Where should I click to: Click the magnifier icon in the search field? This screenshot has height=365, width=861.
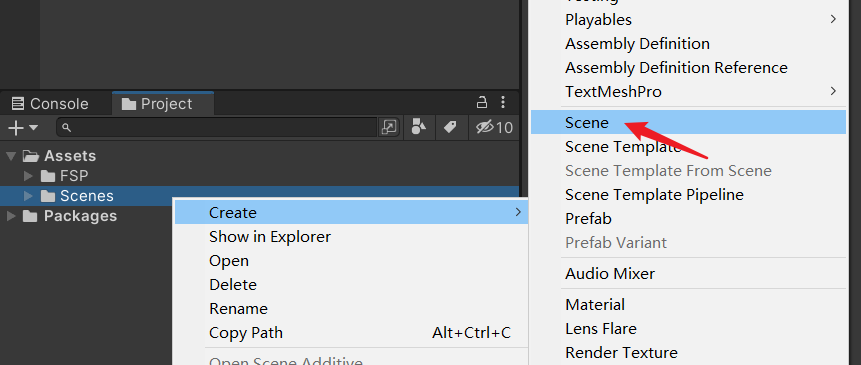pyautogui.click(x=66, y=128)
